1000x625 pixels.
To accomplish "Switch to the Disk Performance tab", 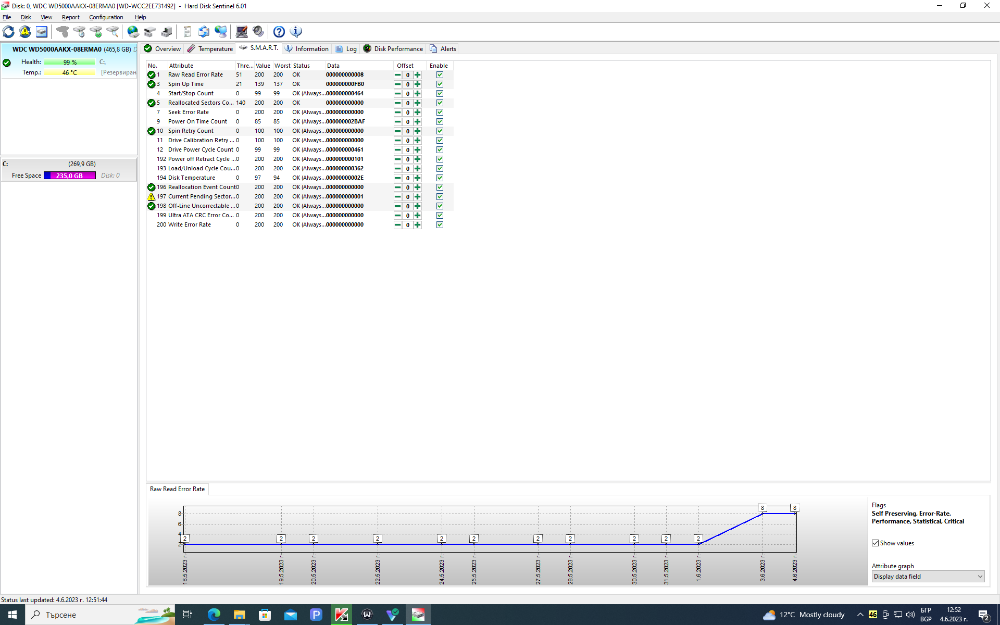I will coord(393,48).
